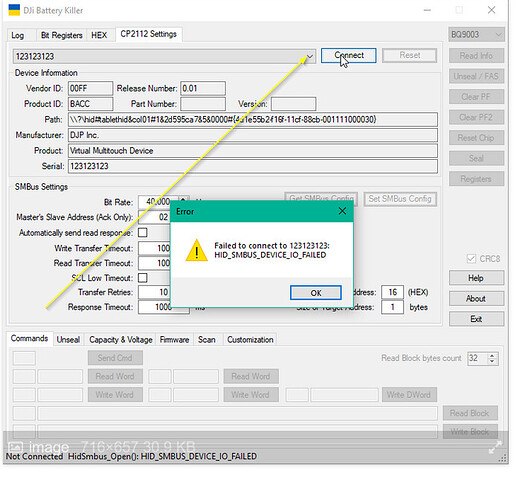Image resolution: width=522 pixels, height=500 pixels.
Task: Click the Reset Chip button
Action: (x=476, y=138)
